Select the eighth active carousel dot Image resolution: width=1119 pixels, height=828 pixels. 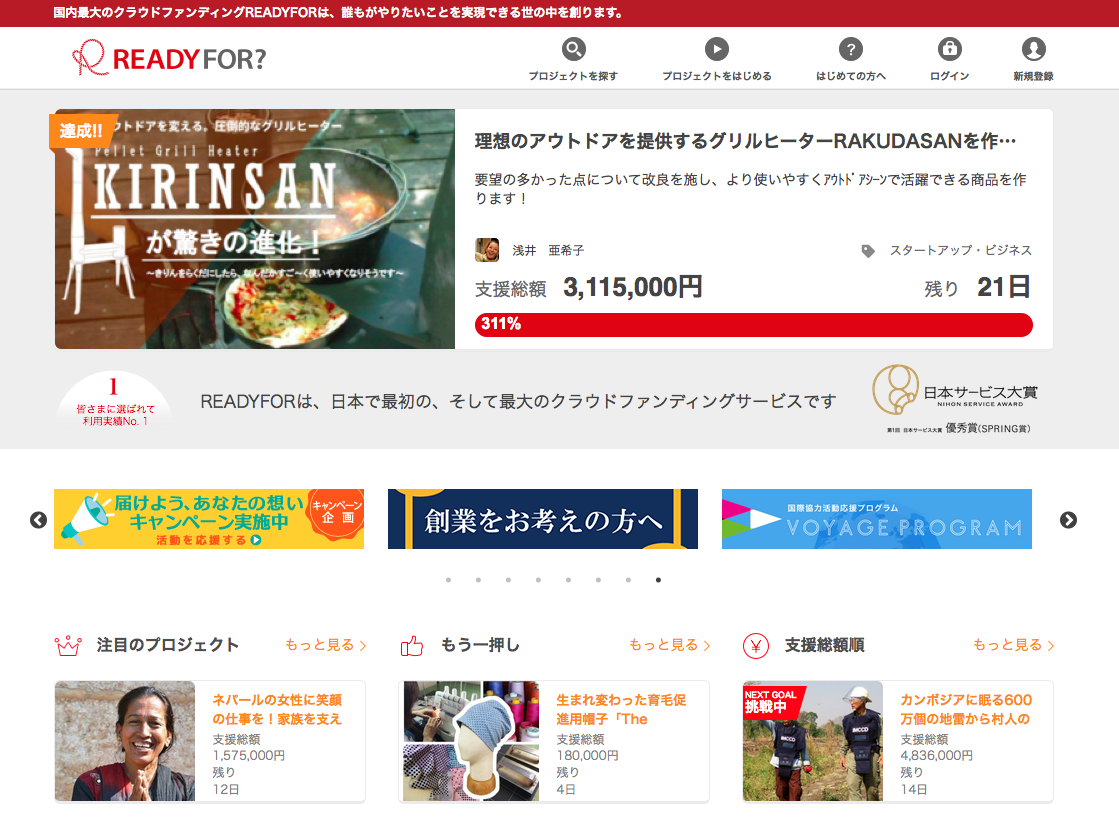point(658,580)
